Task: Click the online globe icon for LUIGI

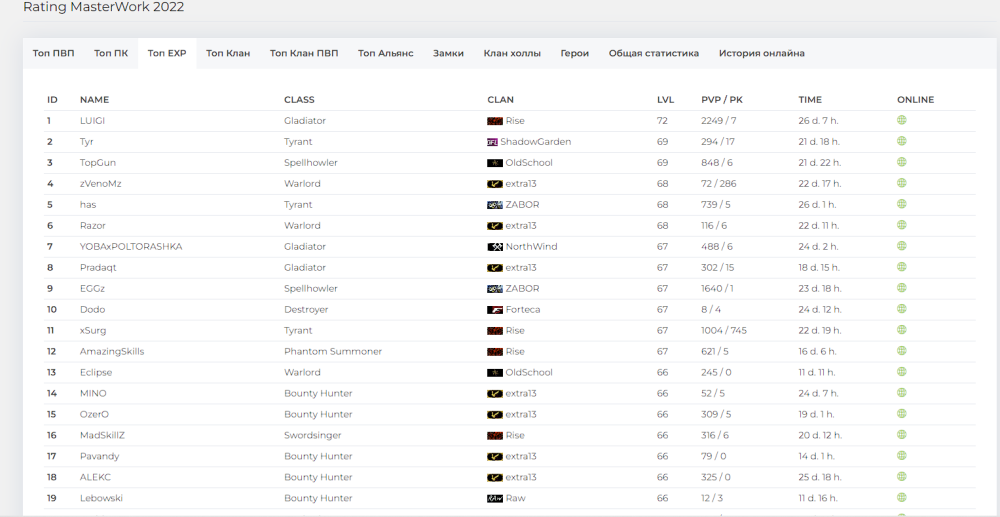Action: [x=902, y=120]
